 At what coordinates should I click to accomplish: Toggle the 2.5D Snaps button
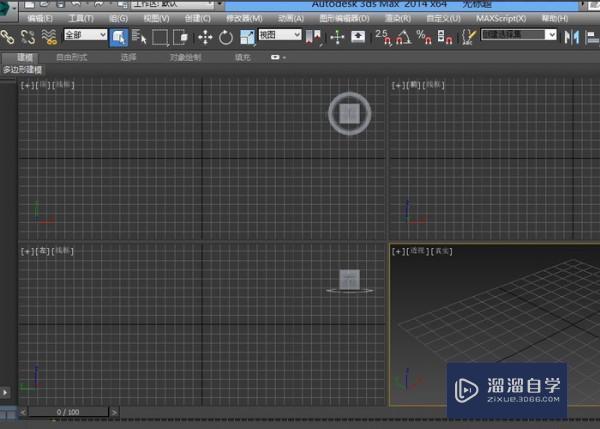[x=384, y=37]
